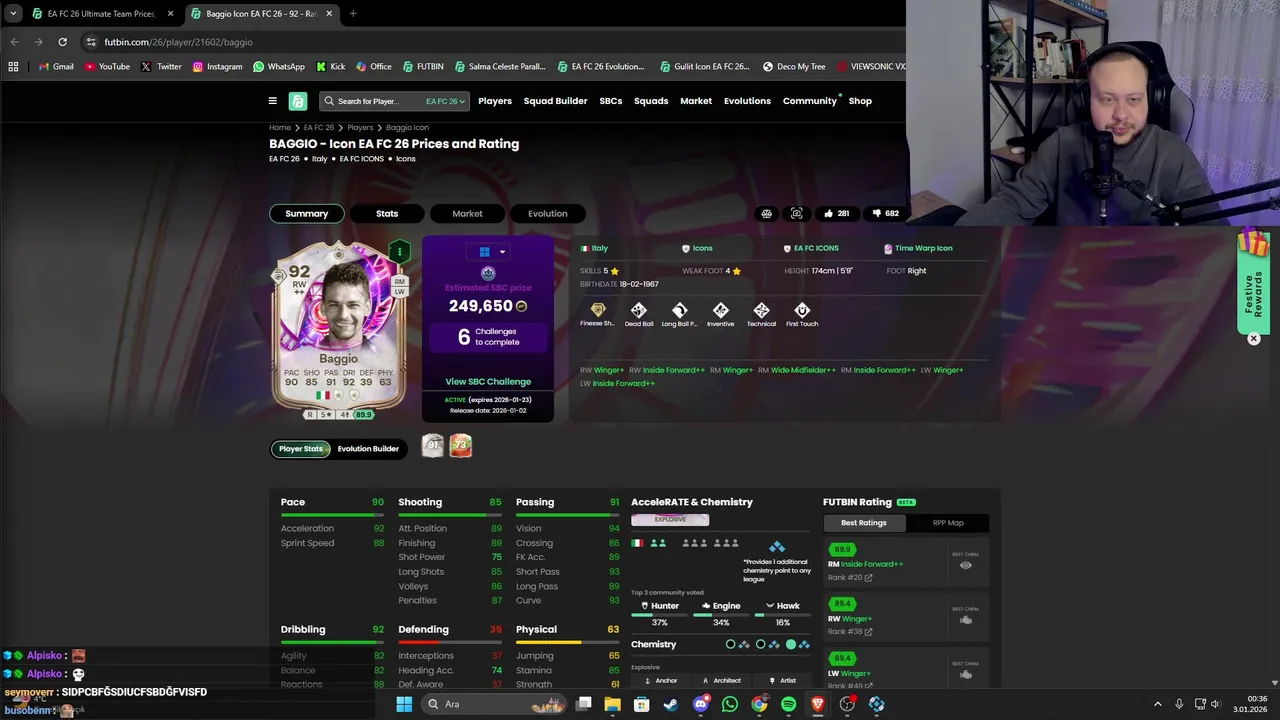Open external link icon next to Rank #20
Screen dimensions: 1280x720
tap(868, 578)
